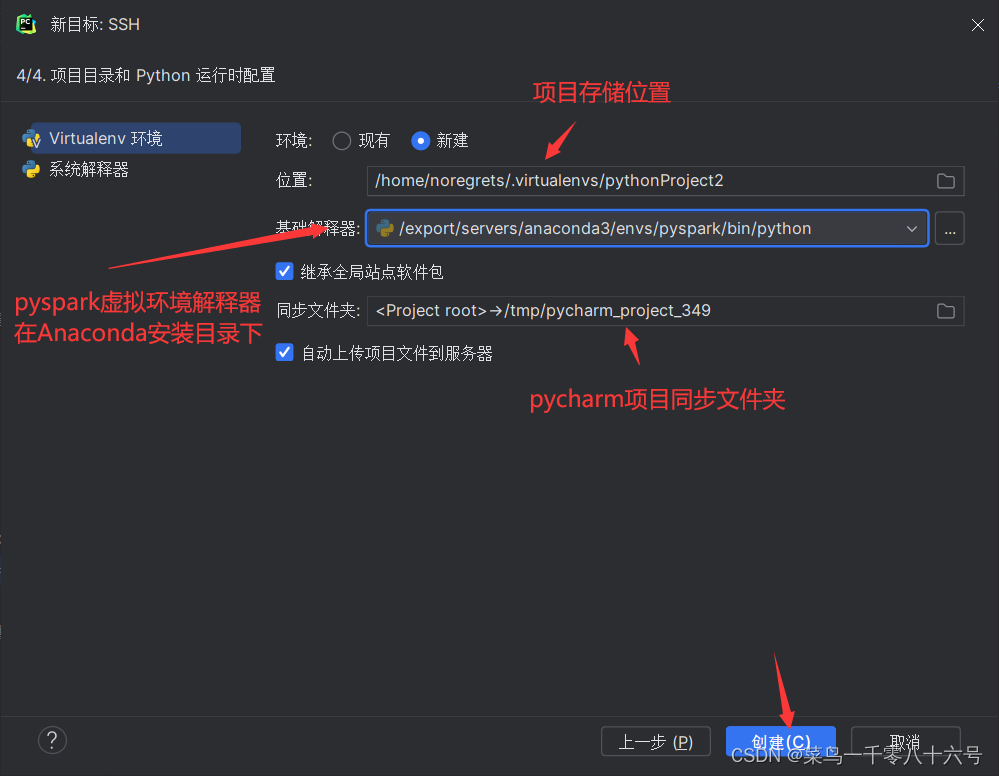This screenshot has height=776, width=999.
Task: Click the python icon inside 基础解释器 field
Action: [385, 228]
